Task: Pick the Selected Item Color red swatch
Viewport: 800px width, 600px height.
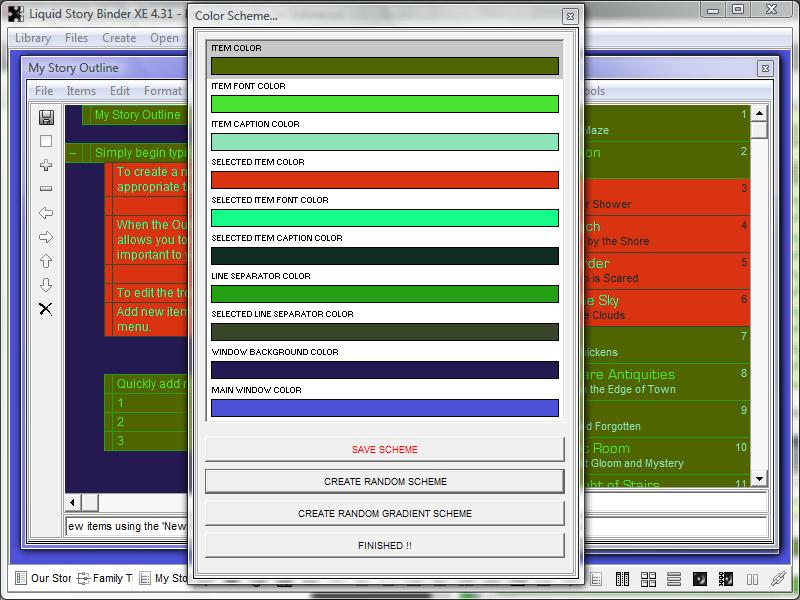Action: point(384,180)
